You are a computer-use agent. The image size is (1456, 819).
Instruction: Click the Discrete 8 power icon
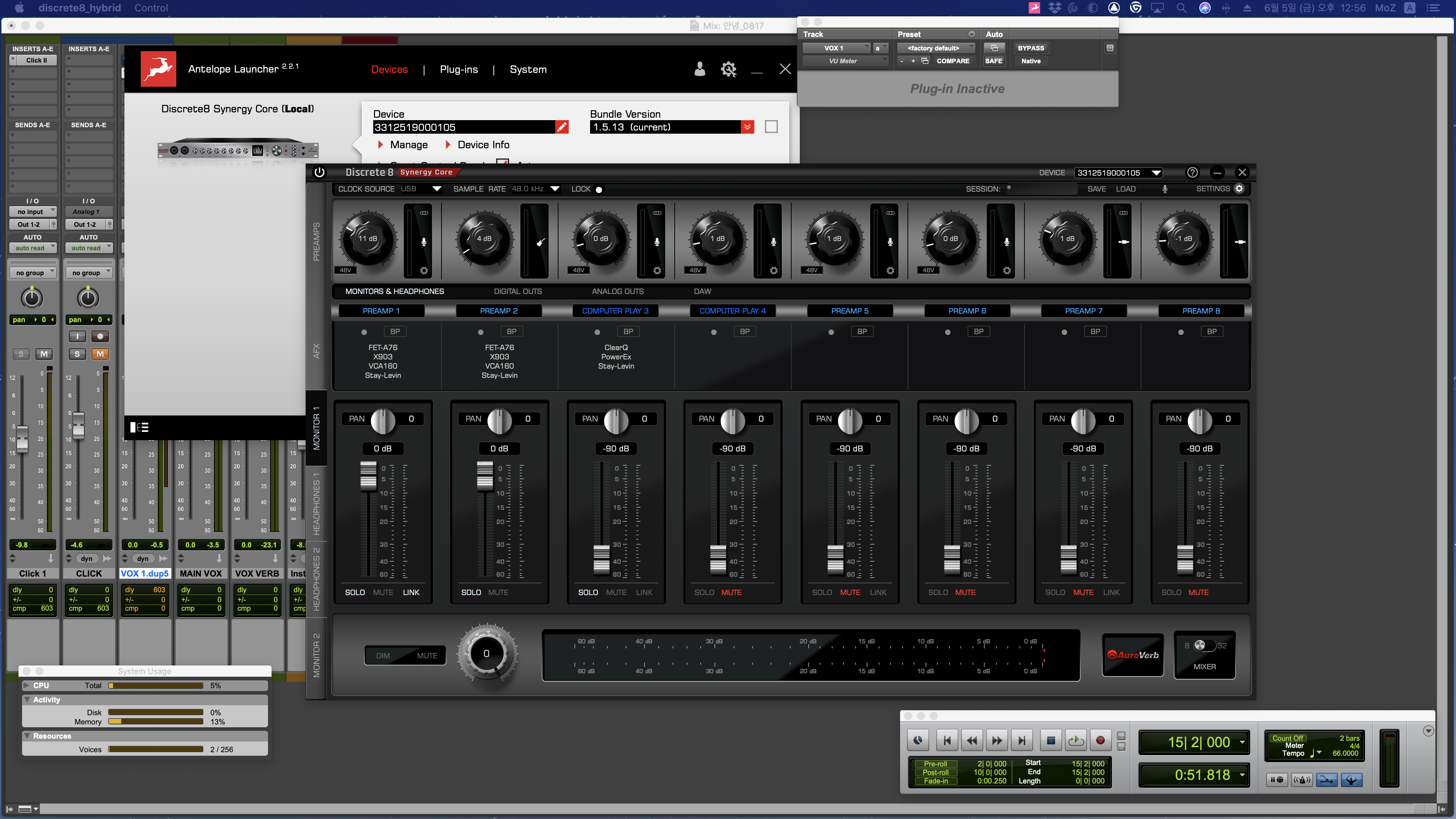(319, 172)
